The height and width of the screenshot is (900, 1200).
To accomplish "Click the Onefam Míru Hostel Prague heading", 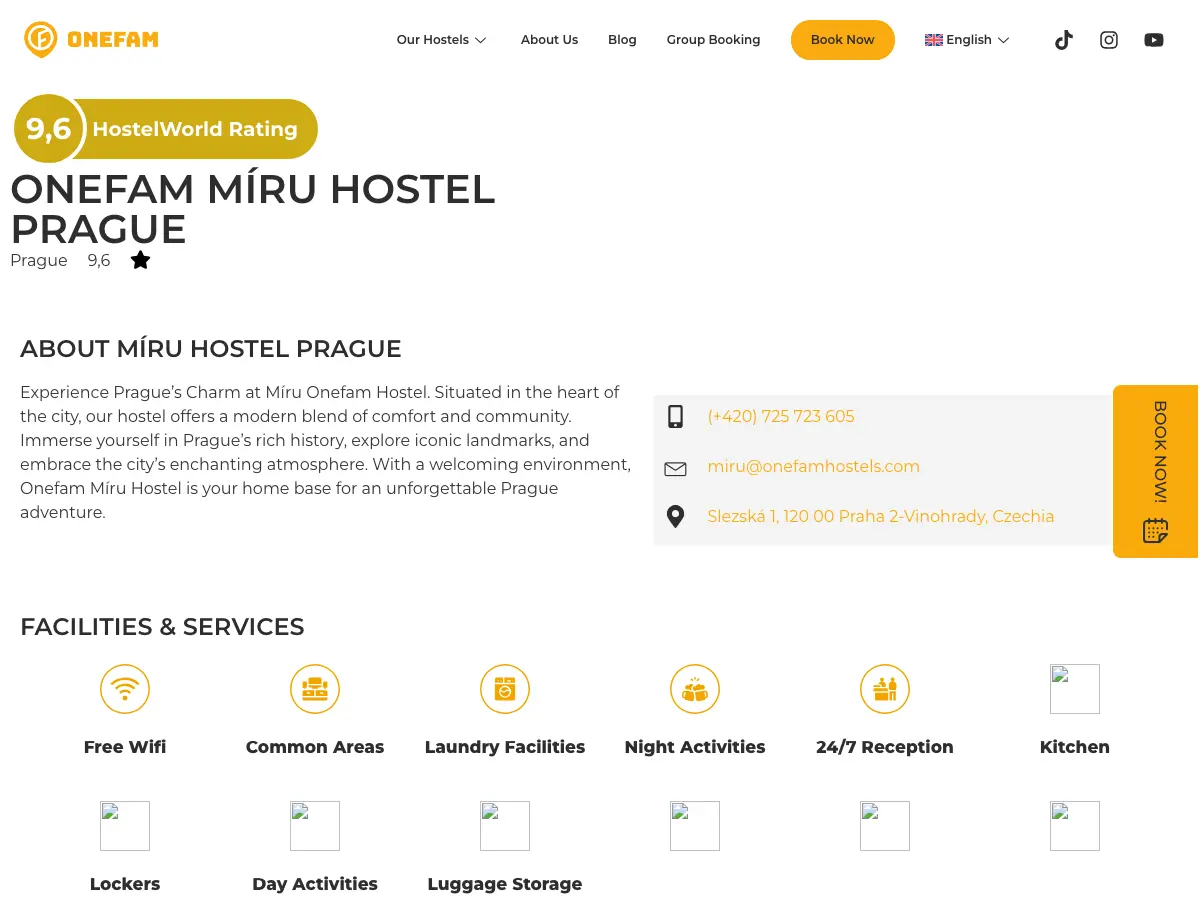I will (253, 209).
